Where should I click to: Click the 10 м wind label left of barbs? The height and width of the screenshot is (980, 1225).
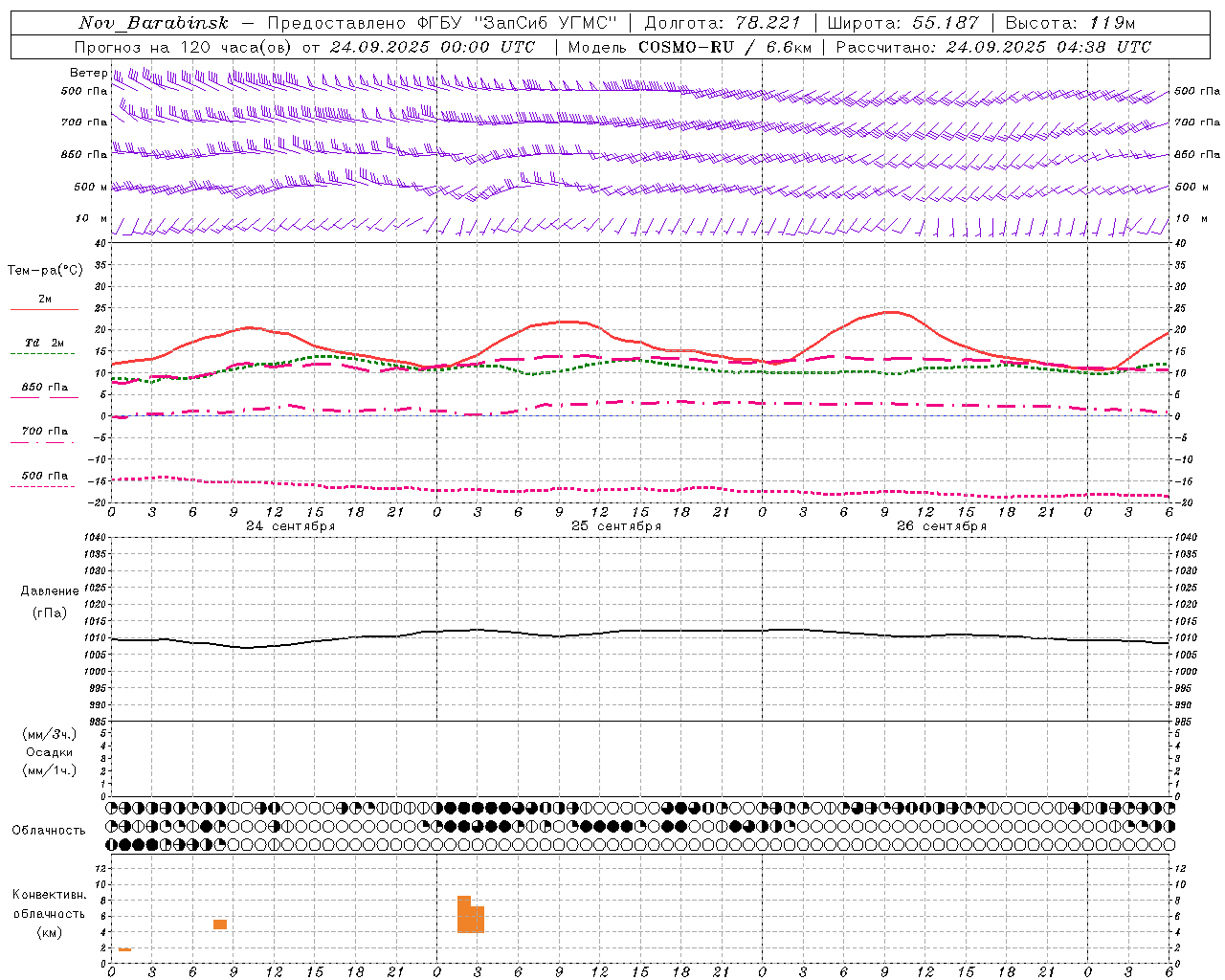tap(91, 219)
